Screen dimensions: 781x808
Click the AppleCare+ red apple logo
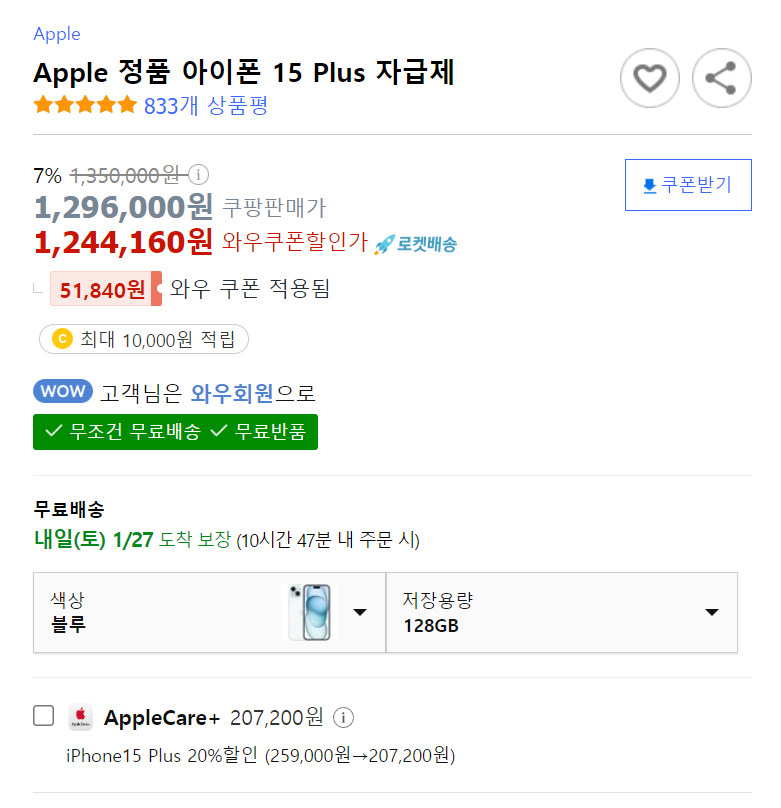[x=80, y=717]
